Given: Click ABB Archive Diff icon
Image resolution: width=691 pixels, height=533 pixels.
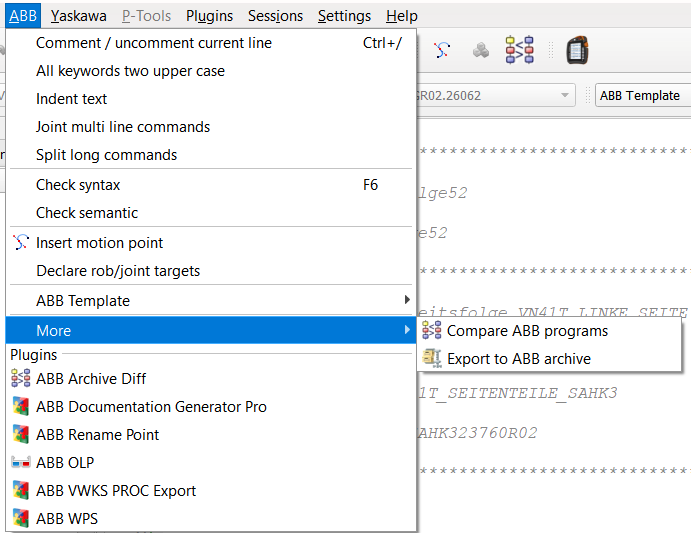Looking at the screenshot, I should [x=21, y=378].
